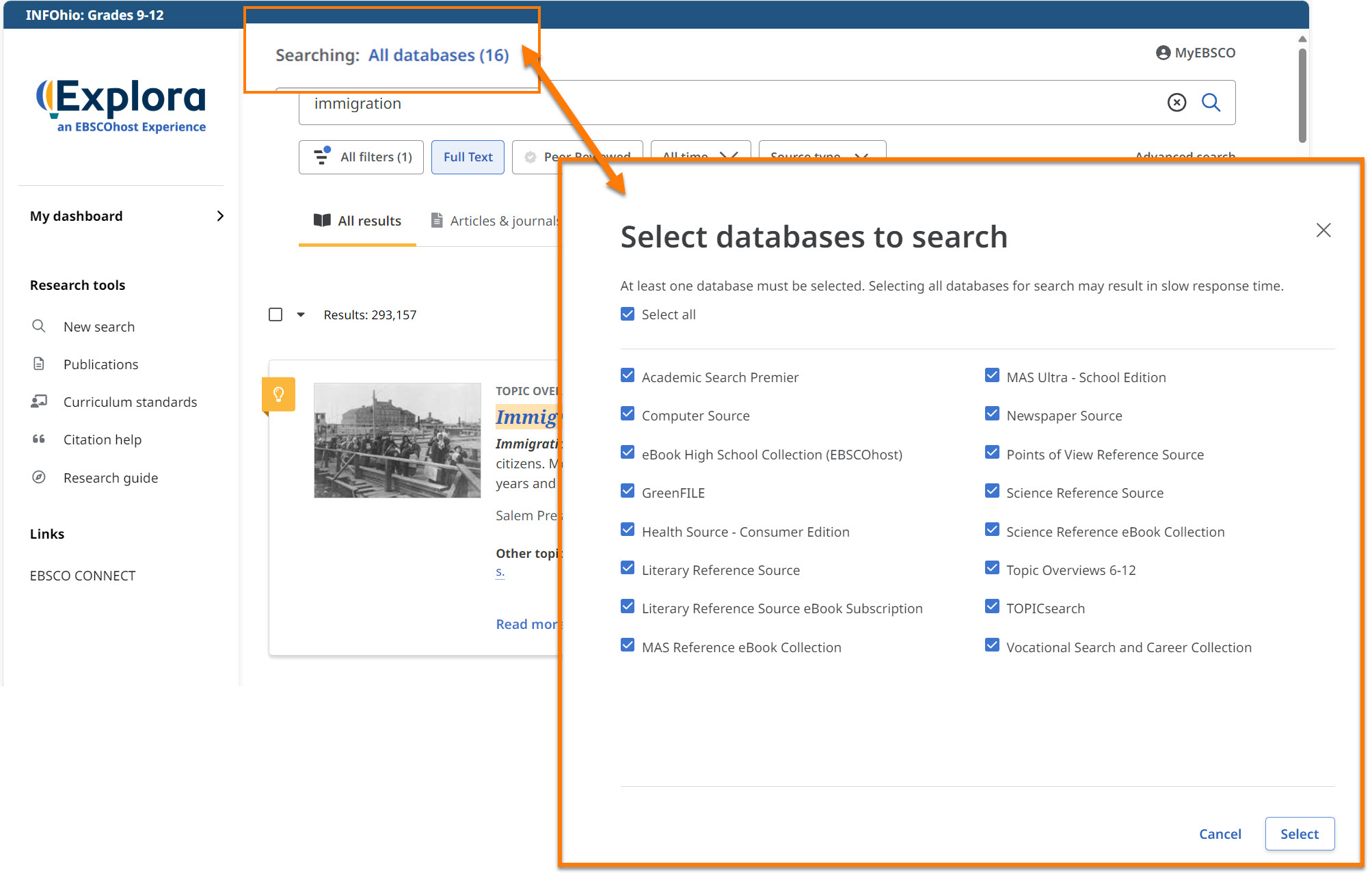Clear the search box with X icon

[x=1176, y=103]
